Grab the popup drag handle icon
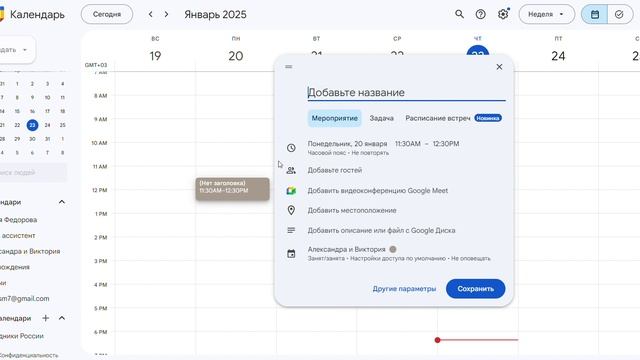640x360 pixels. click(x=289, y=67)
